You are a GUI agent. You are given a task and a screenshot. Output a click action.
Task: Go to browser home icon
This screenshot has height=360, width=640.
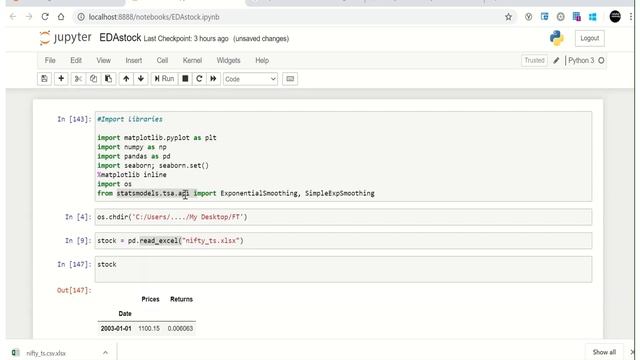(61, 17)
